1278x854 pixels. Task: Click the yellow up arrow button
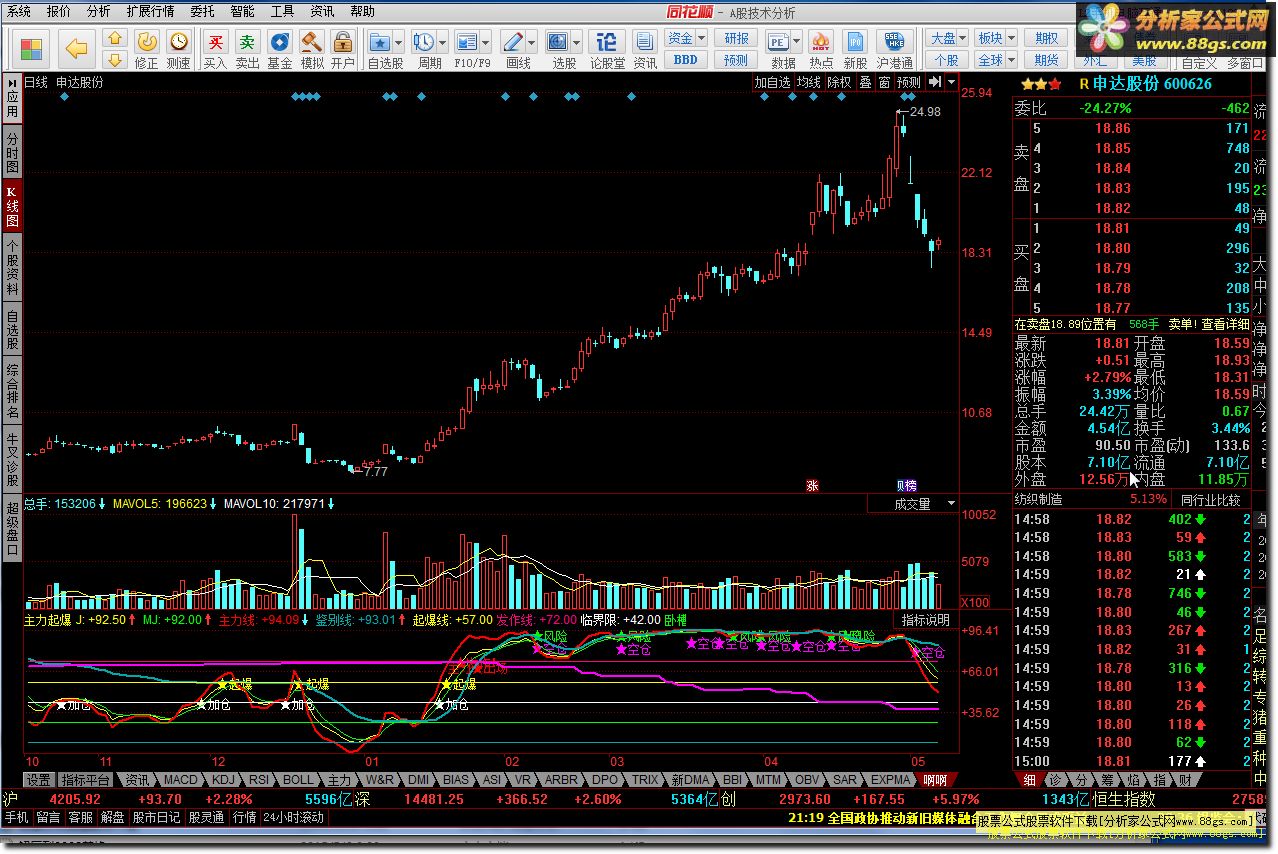pos(115,39)
